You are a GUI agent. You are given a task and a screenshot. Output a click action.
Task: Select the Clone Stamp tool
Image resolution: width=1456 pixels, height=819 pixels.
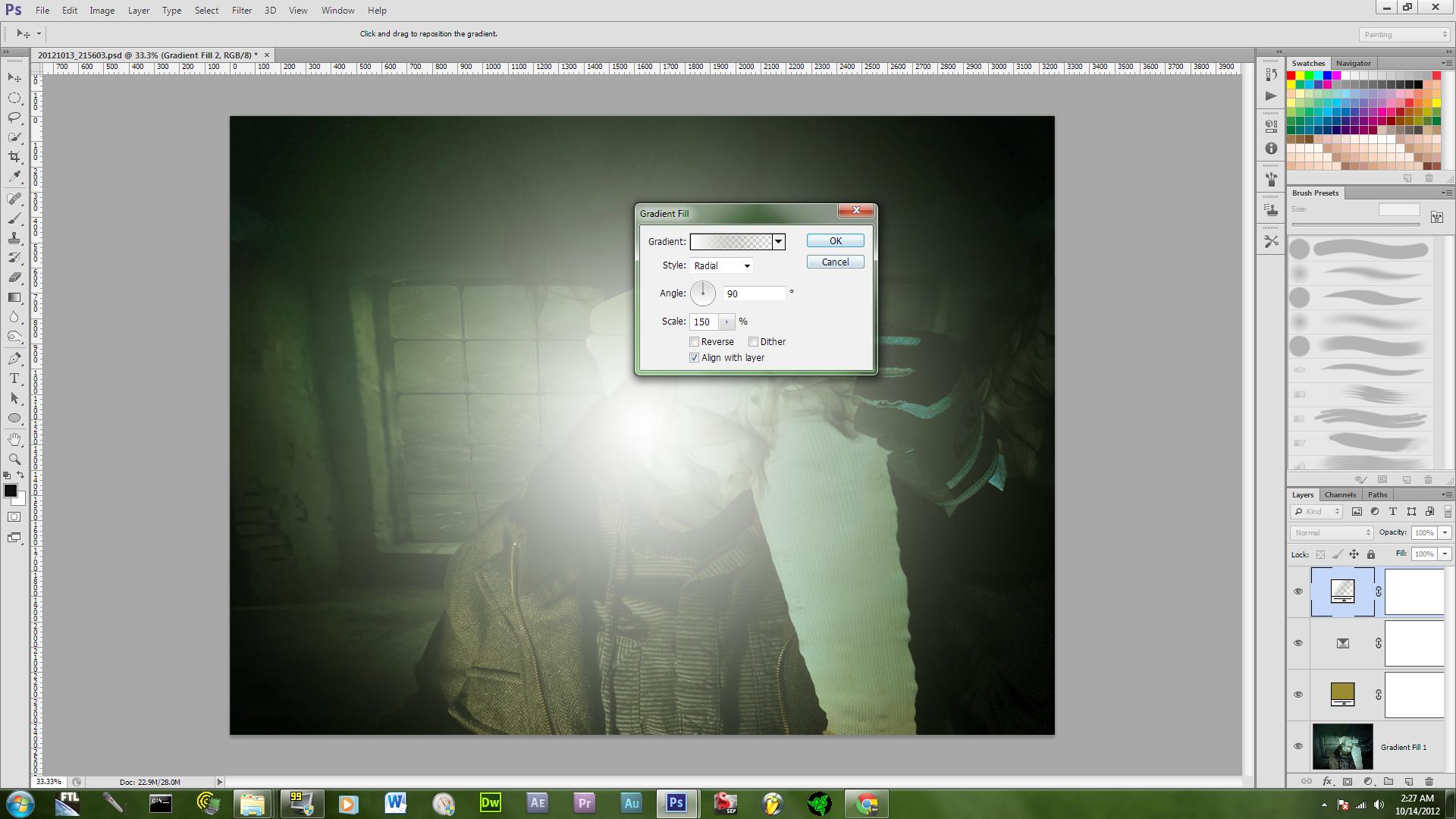click(x=14, y=238)
